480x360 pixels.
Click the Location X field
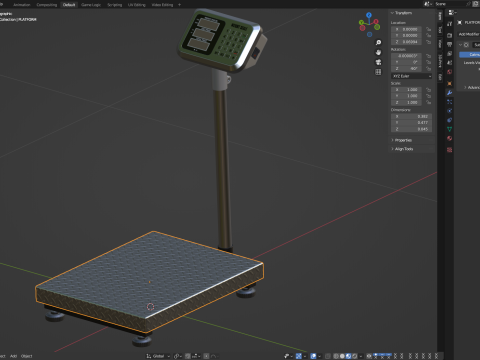[x=406, y=29]
